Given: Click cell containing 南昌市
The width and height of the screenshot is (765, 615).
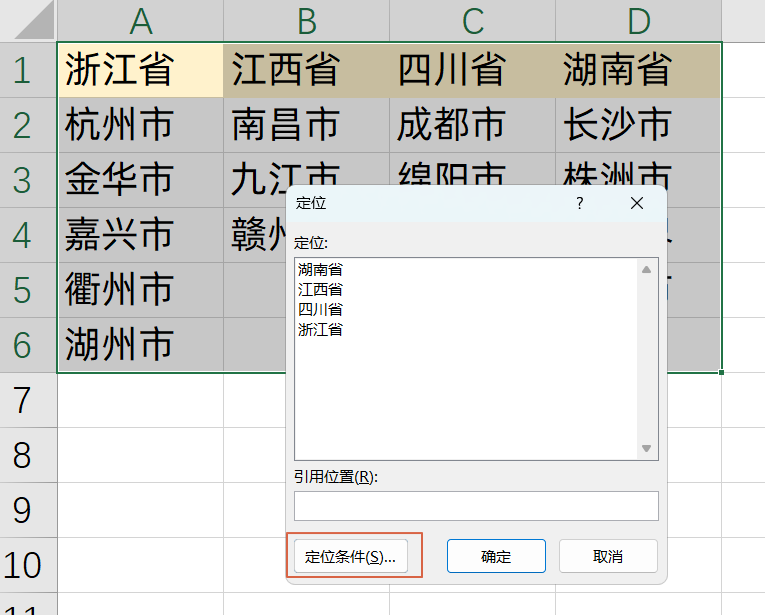Looking at the screenshot, I should [x=306, y=125].
